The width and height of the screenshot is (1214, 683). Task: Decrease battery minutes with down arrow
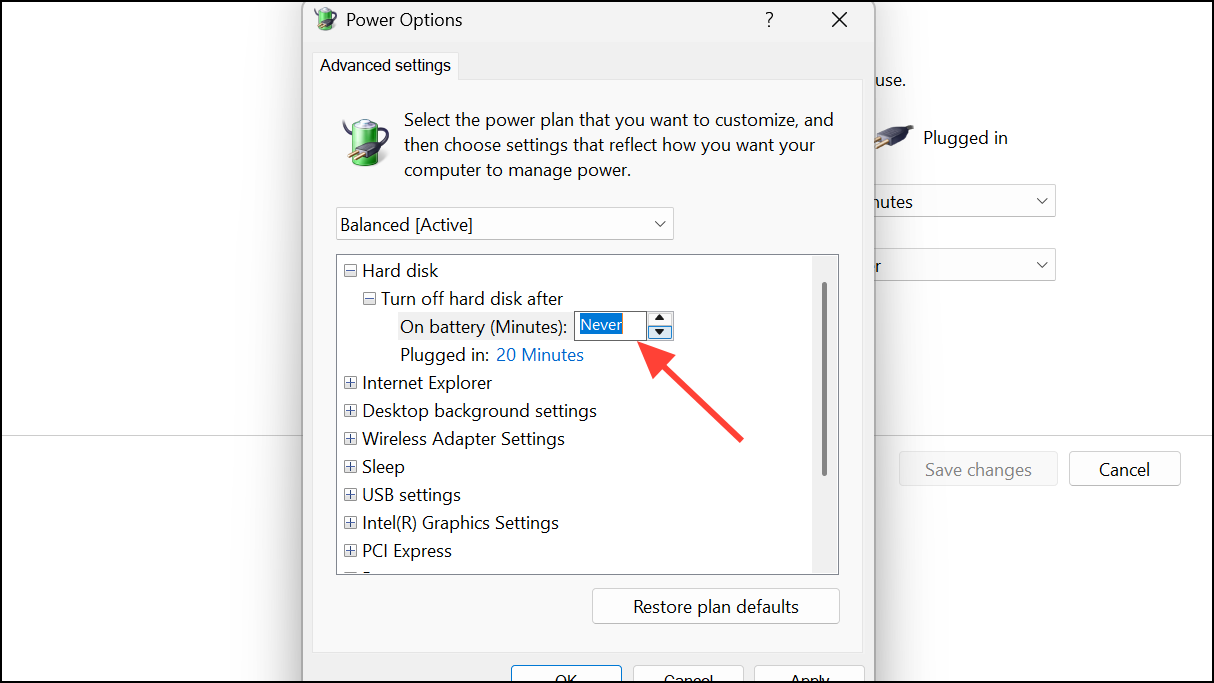[660, 332]
